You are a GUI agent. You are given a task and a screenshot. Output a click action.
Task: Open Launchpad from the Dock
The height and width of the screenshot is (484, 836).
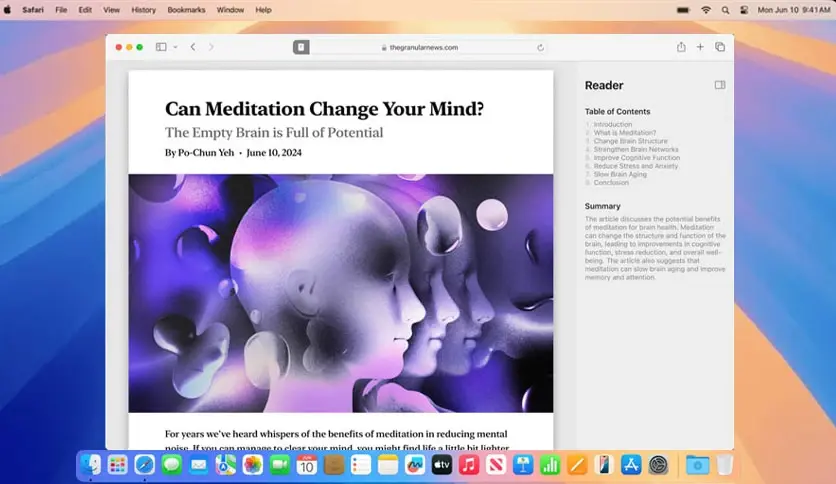(117, 465)
